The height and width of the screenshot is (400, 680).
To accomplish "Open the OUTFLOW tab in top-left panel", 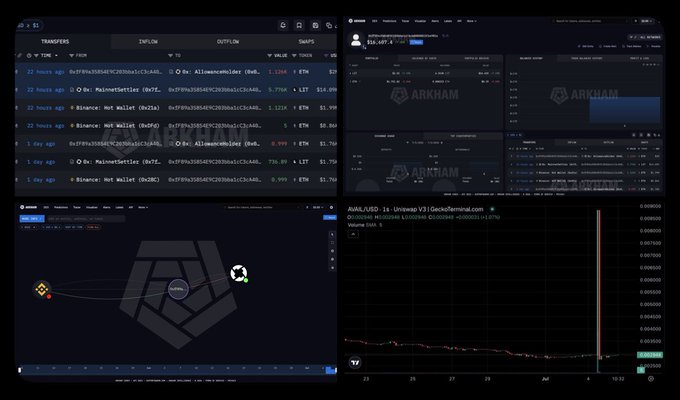I will 228,42.
